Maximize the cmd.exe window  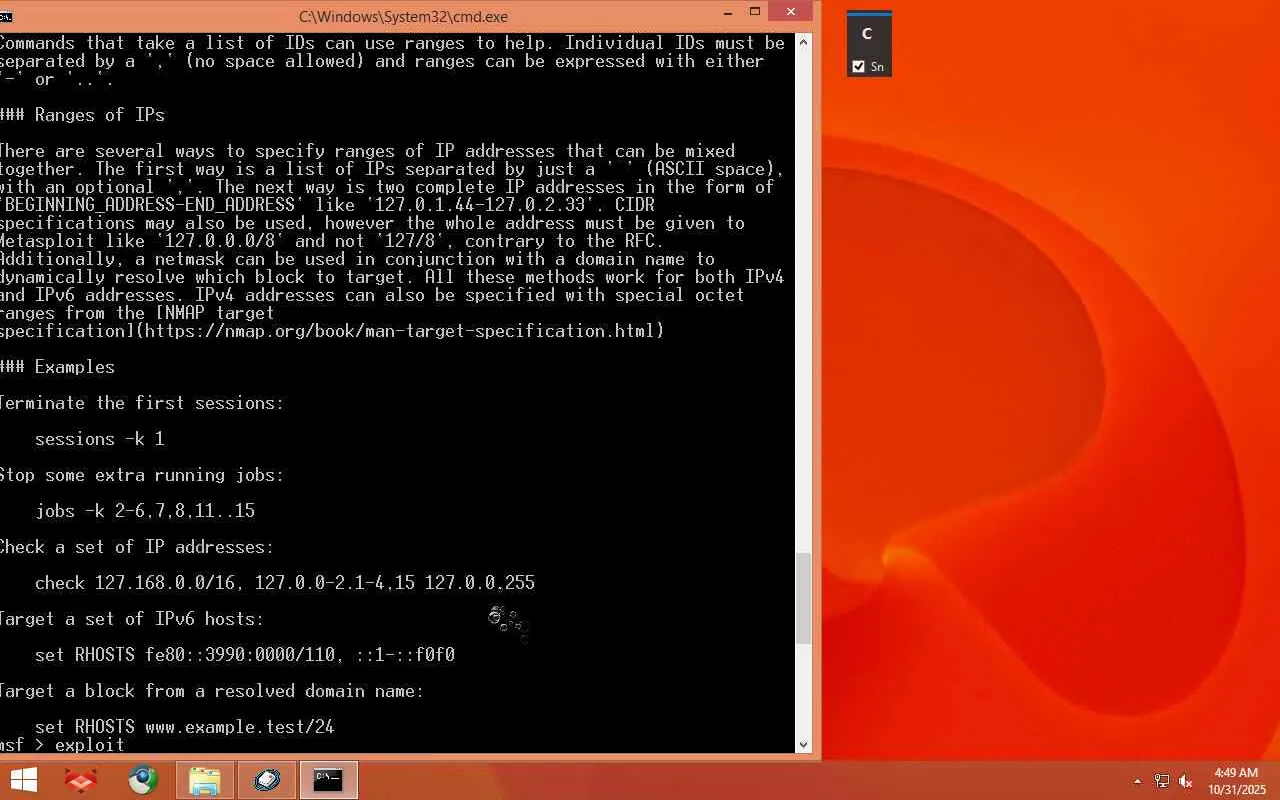755,13
